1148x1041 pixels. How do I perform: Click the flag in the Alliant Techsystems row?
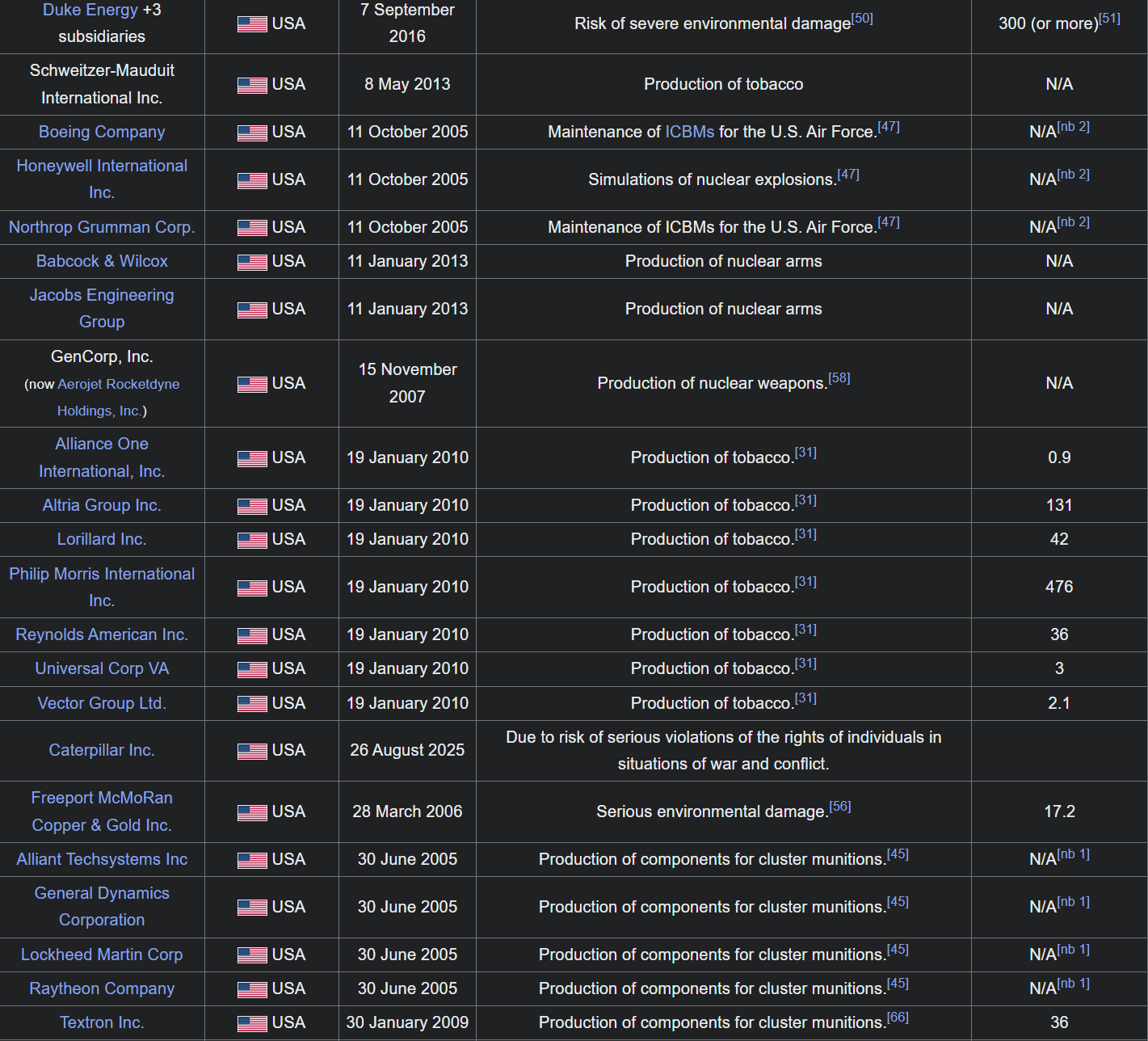click(252, 860)
